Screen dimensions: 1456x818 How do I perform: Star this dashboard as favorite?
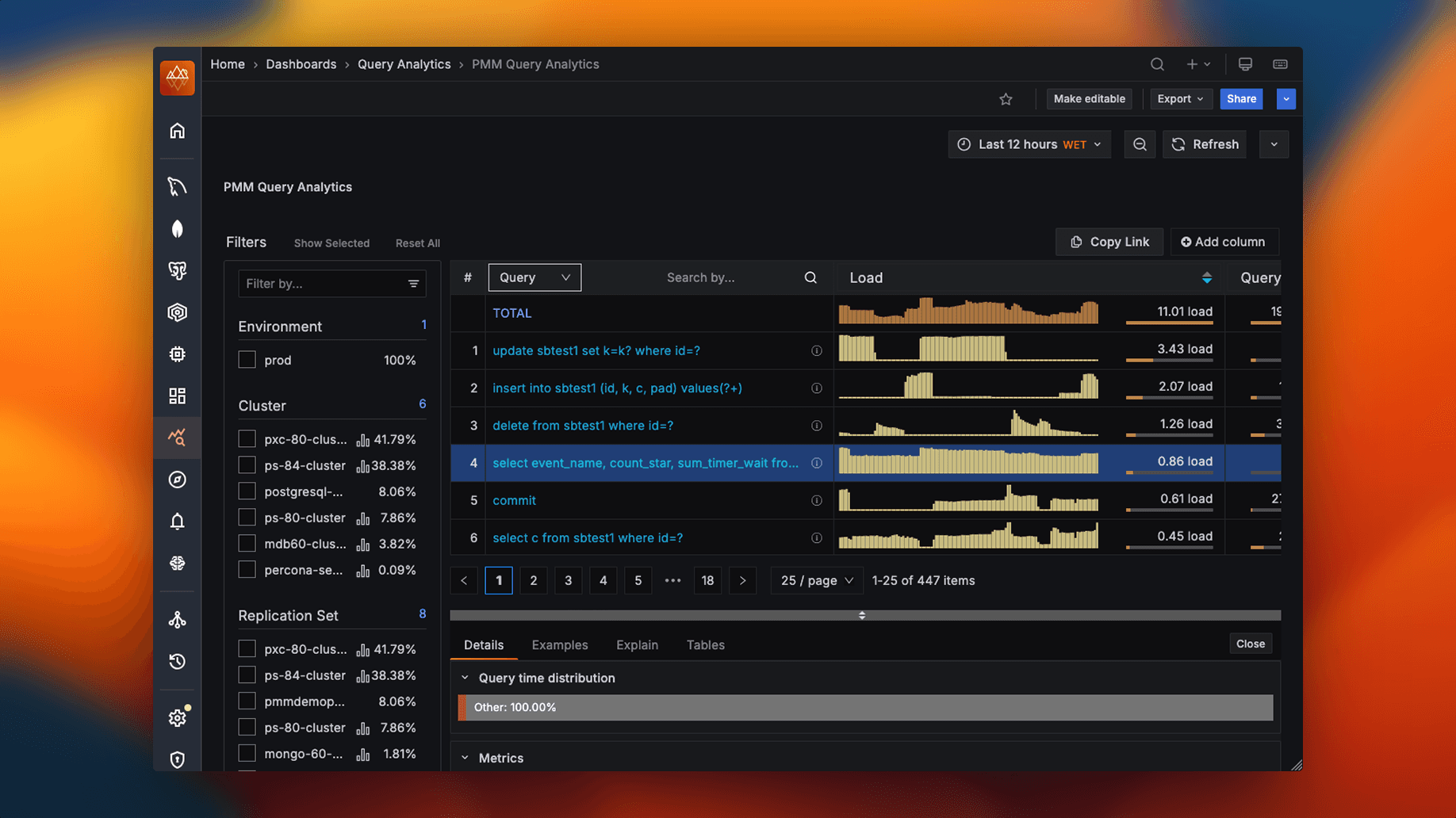1006,99
